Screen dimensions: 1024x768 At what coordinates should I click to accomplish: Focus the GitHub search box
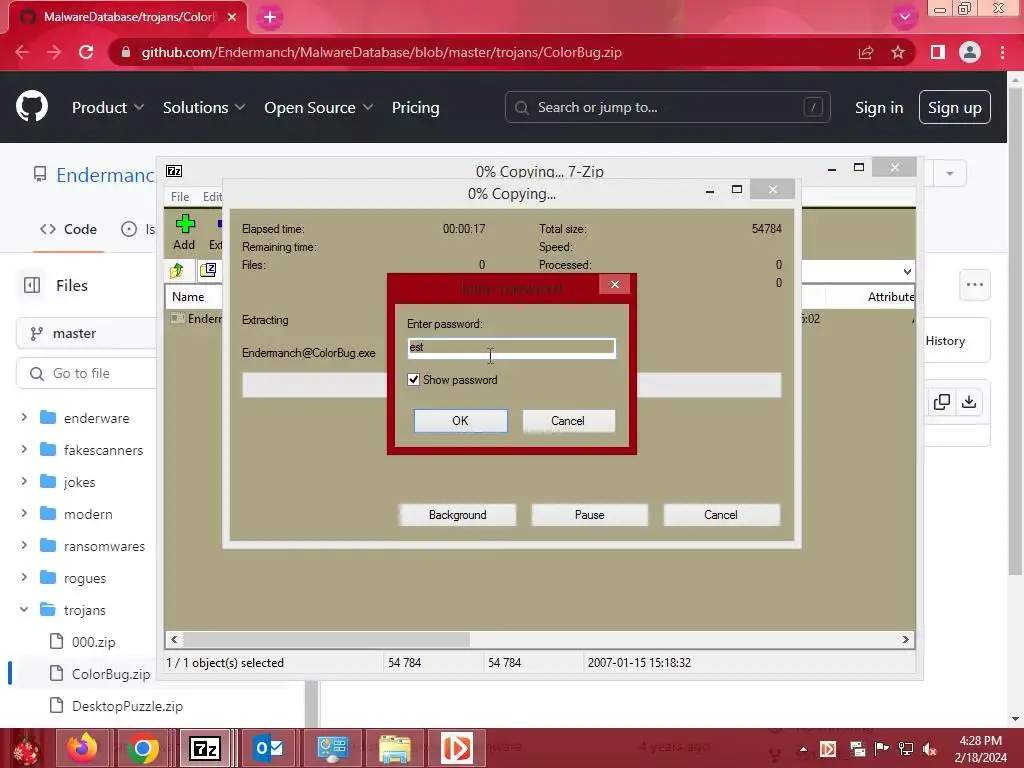667,107
